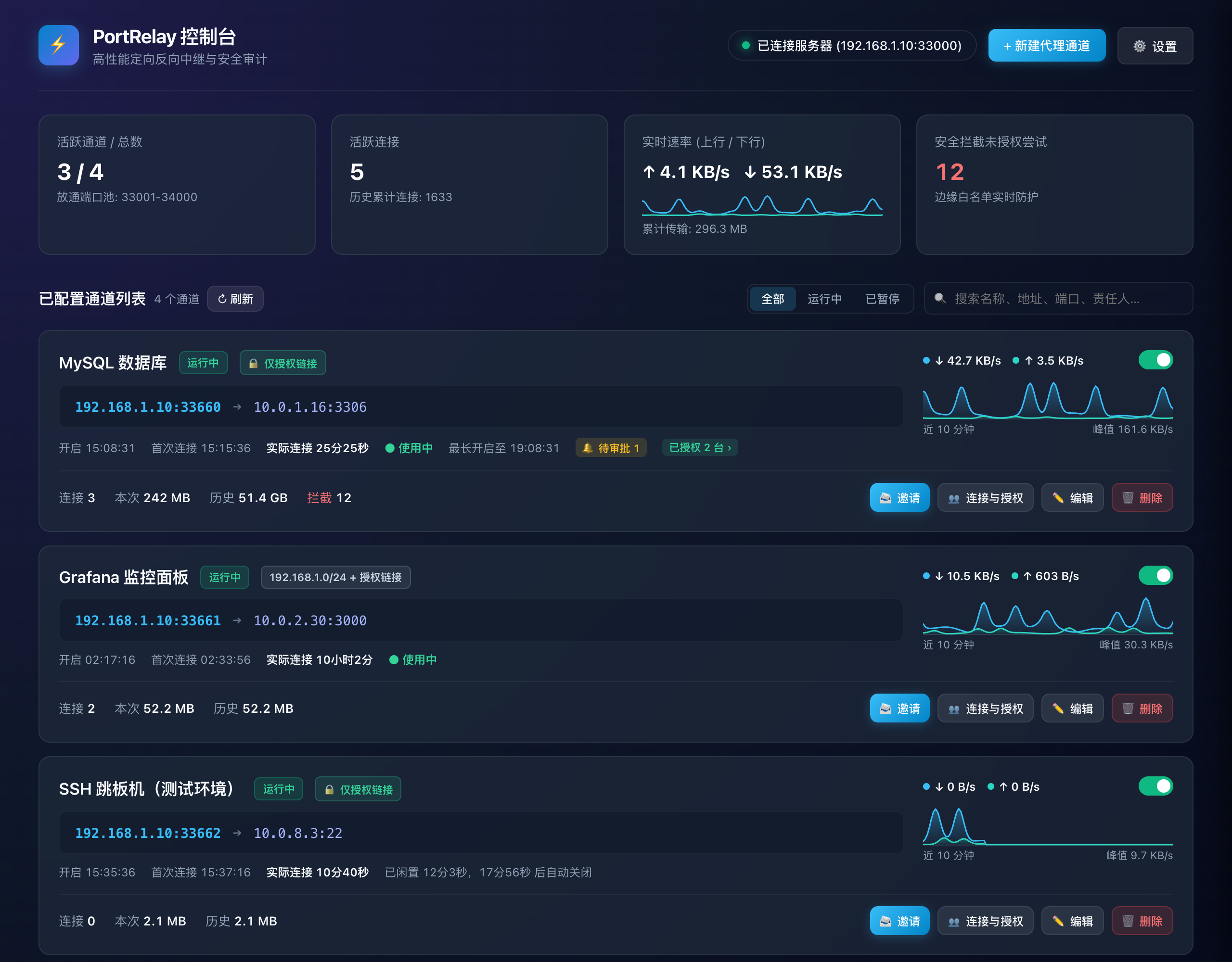Screen dimensions: 1232x962
Task: Click the trash icon in Grafana delete button
Action: (1128, 709)
